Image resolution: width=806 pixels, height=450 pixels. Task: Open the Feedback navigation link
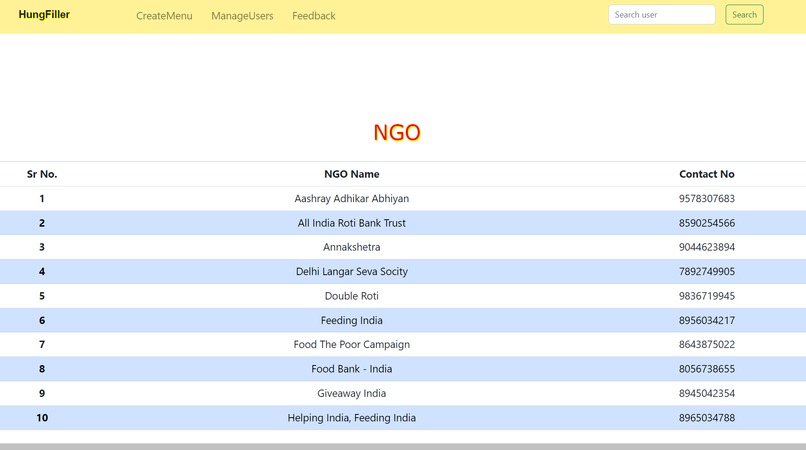pyautogui.click(x=314, y=16)
